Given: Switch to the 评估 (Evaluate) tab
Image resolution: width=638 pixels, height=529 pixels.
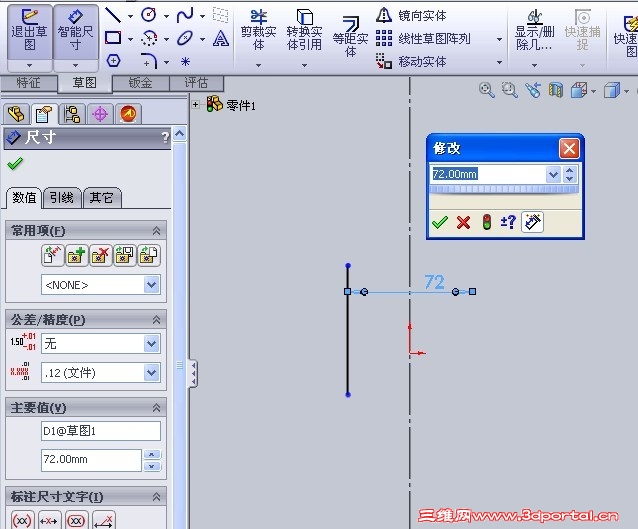Looking at the screenshot, I should tap(196, 83).
